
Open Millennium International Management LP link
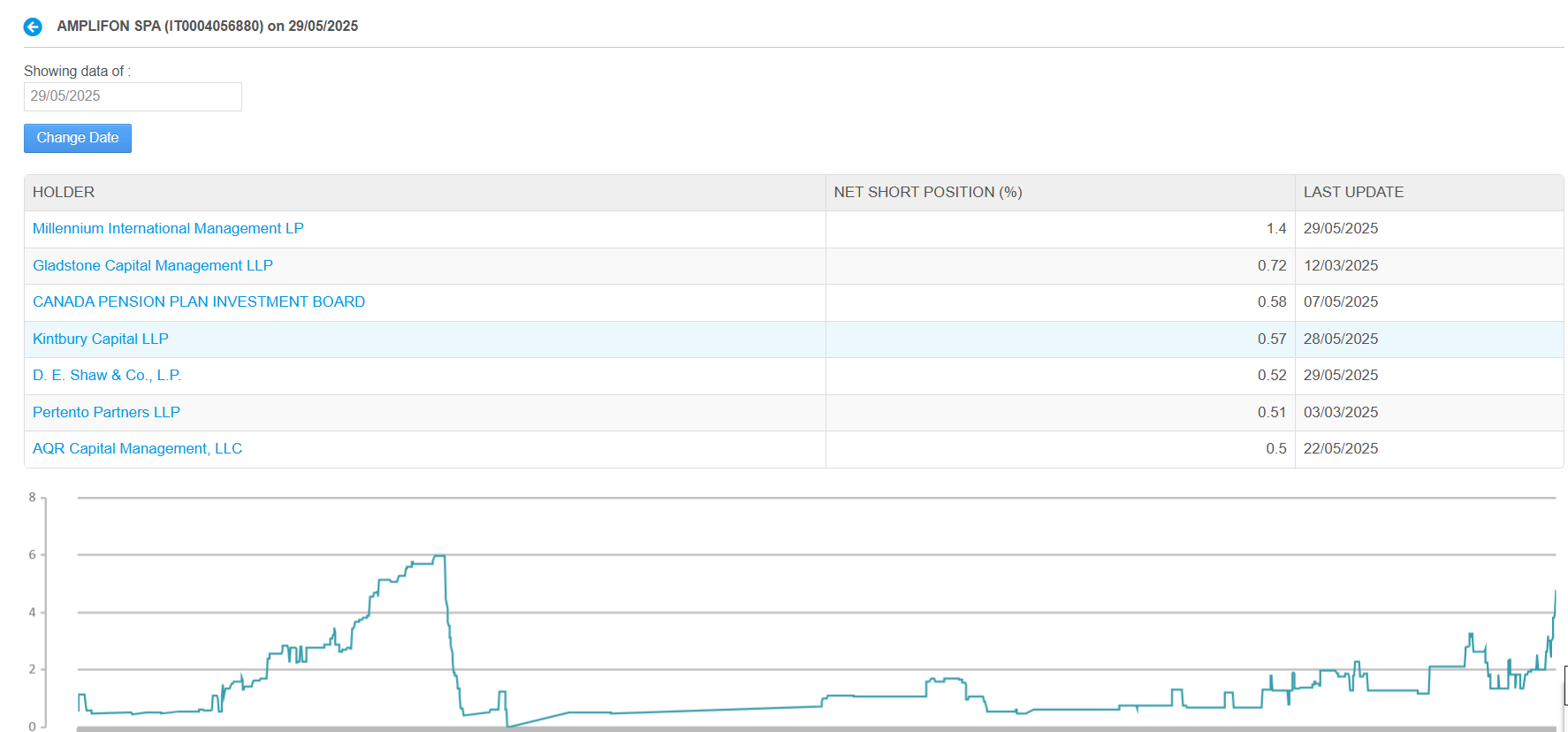pos(168,228)
